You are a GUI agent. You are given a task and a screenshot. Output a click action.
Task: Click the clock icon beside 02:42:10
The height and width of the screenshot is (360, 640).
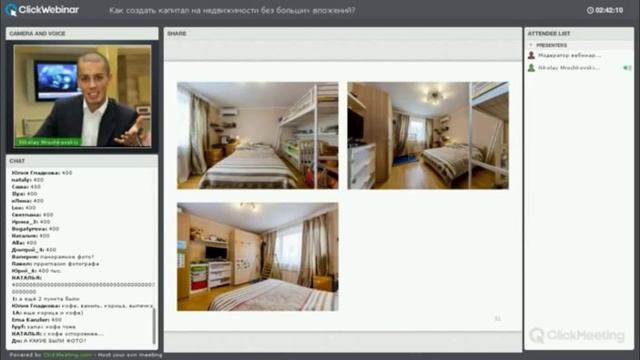(590, 10)
